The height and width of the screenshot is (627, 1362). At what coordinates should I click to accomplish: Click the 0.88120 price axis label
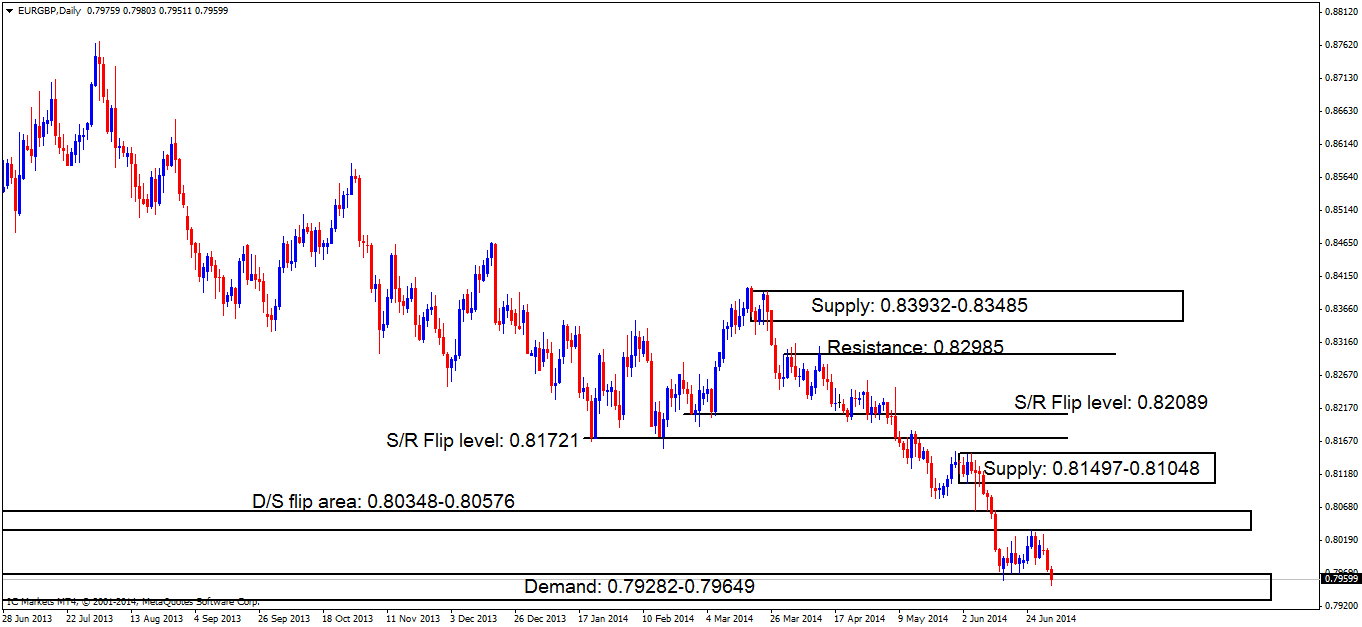point(1340,12)
